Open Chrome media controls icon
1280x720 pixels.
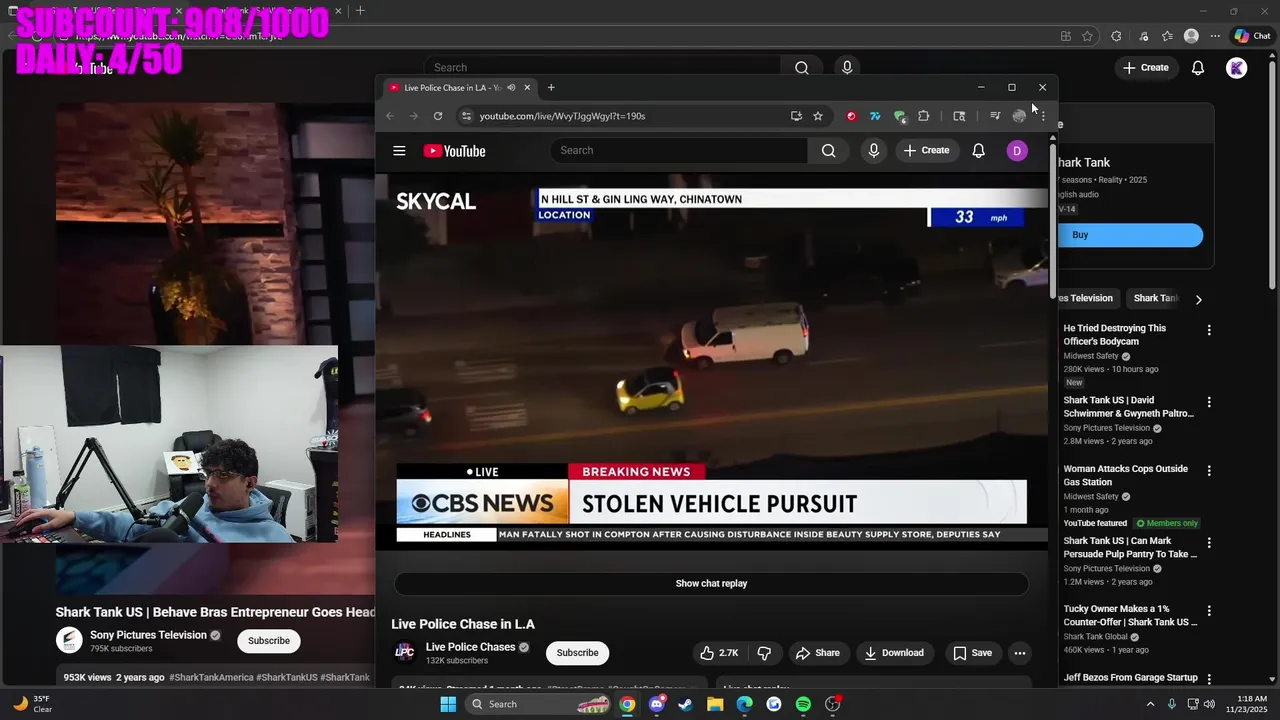point(994,116)
